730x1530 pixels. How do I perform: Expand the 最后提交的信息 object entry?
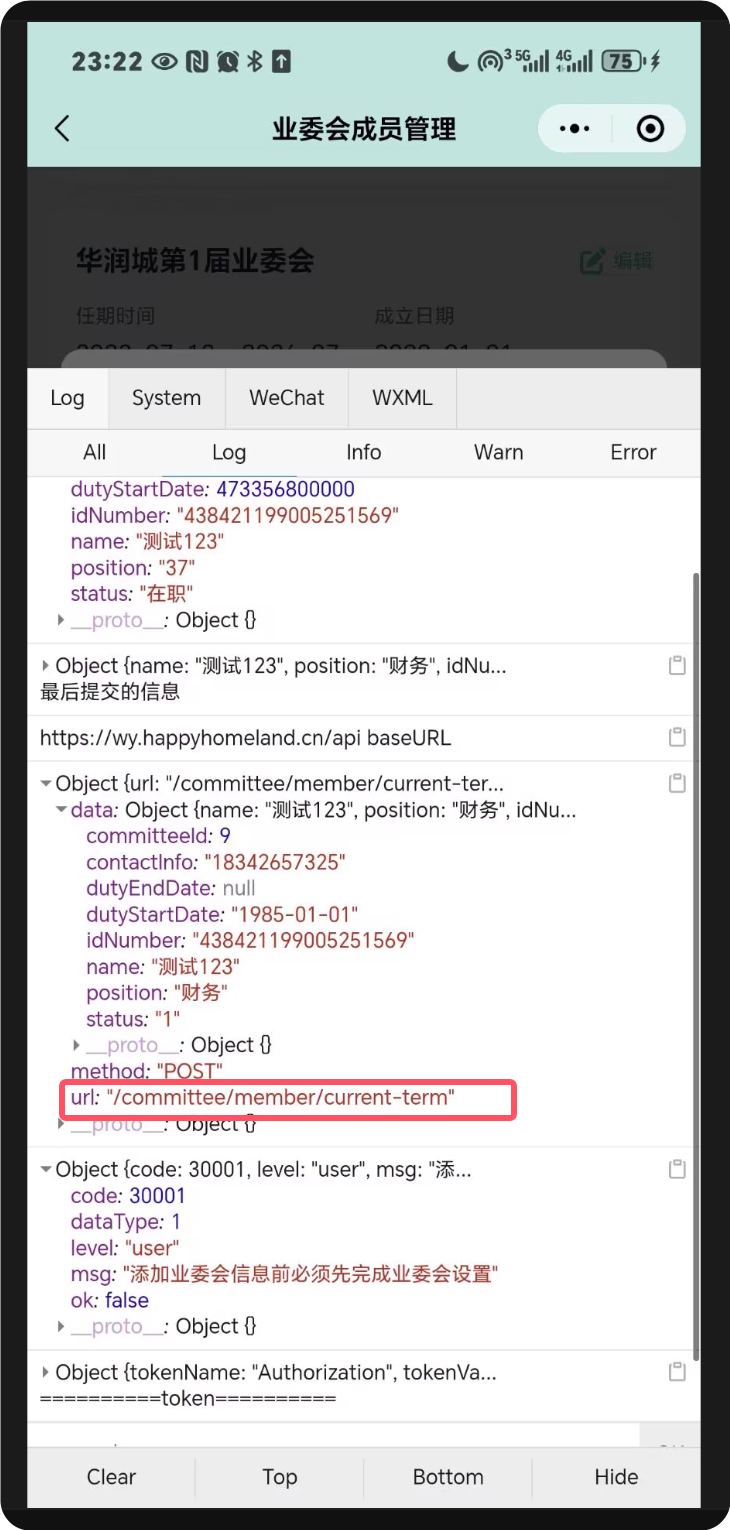46,666
